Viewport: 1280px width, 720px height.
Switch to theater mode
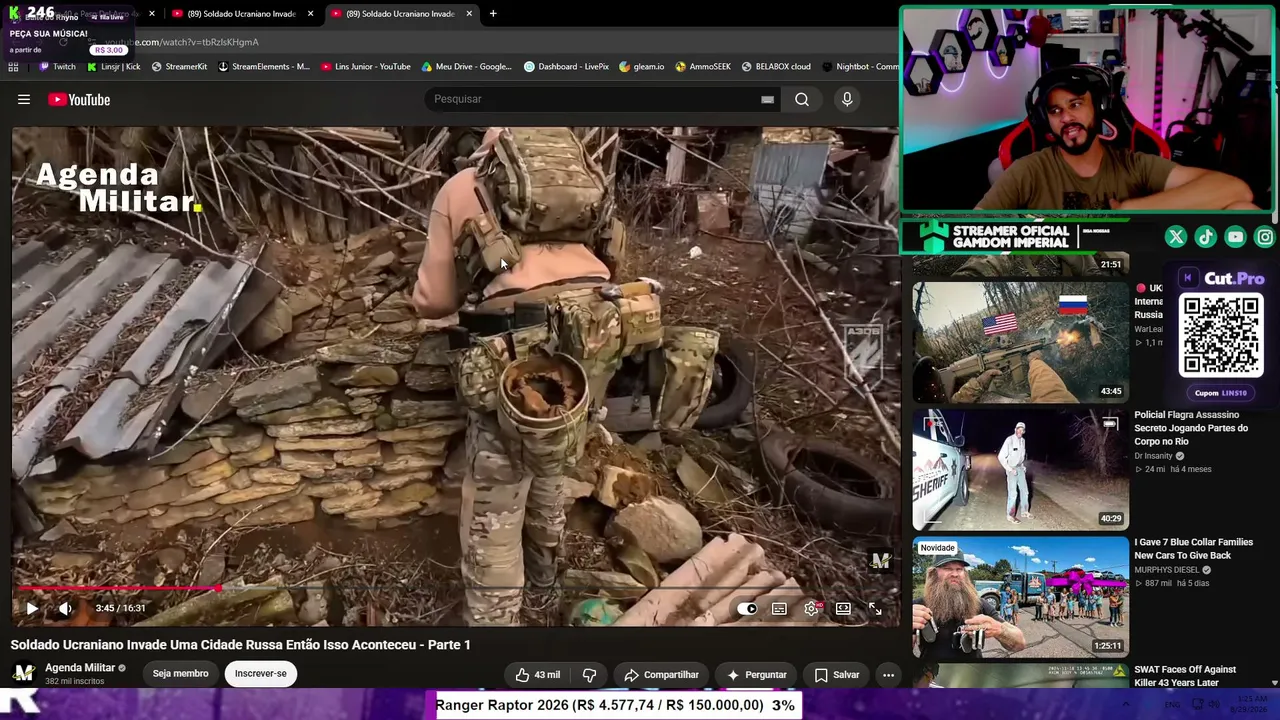pyautogui.click(x=843, y=608)
